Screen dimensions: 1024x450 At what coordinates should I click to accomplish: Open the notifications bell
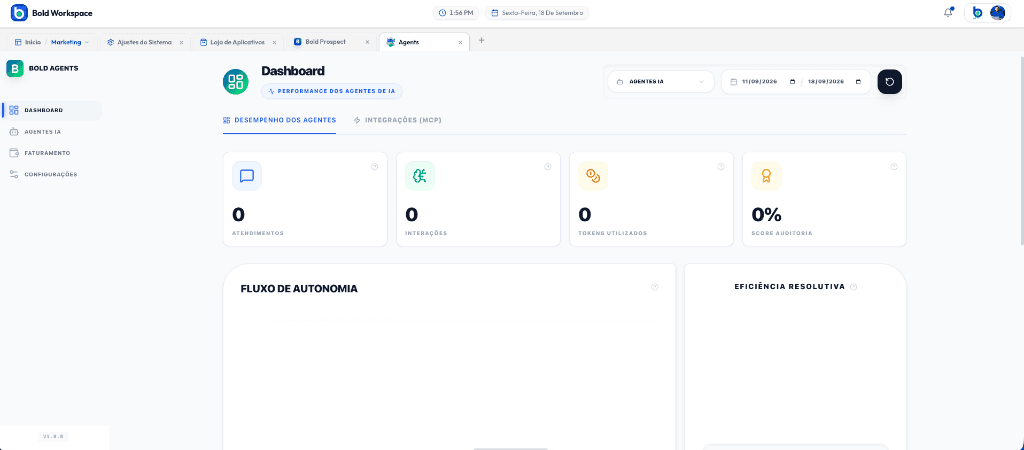click(x=948, y=12)
